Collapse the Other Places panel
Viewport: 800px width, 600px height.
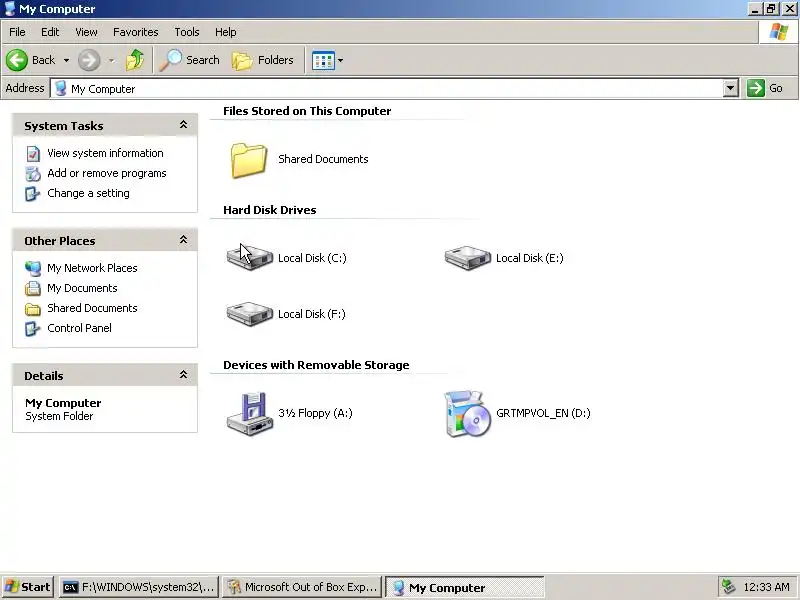[x=184, y=240]
